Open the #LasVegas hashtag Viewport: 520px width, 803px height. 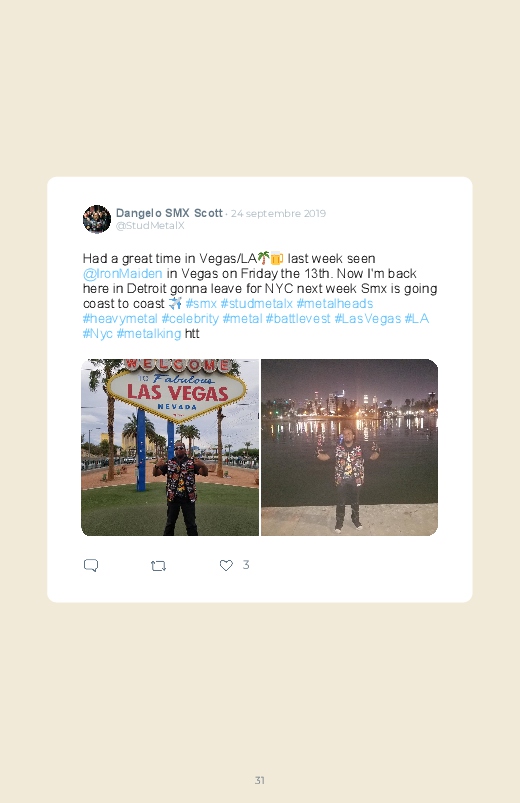click(367, 319)
